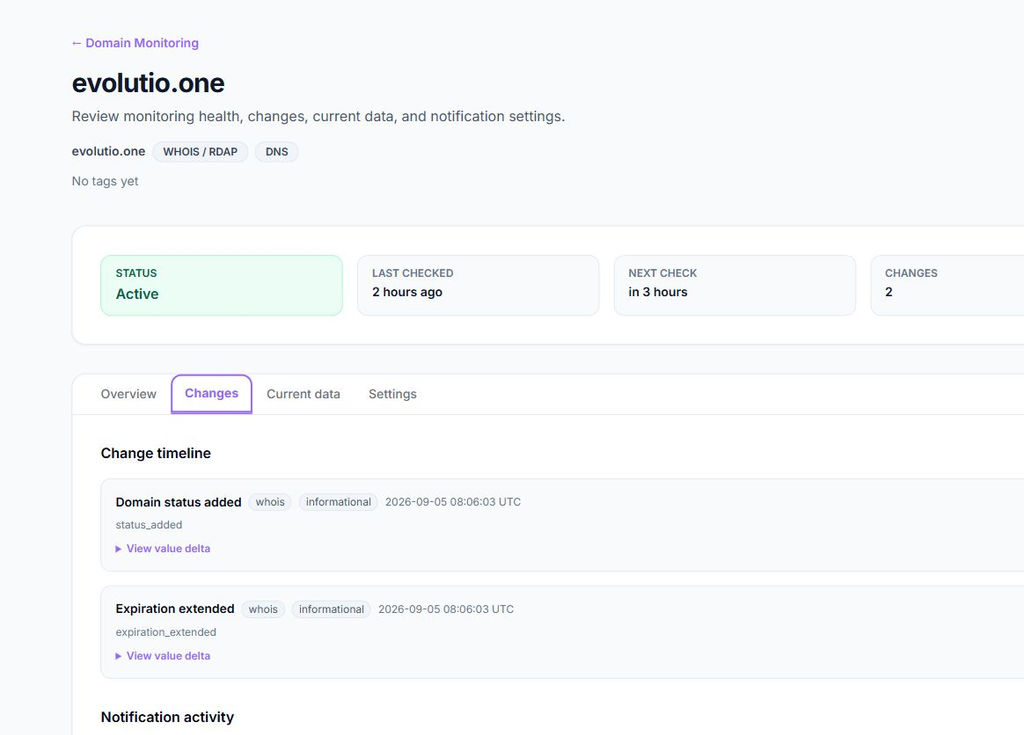Open the Settings tab
Viewport: 1024px width, 735px height.
coord(392,394)
